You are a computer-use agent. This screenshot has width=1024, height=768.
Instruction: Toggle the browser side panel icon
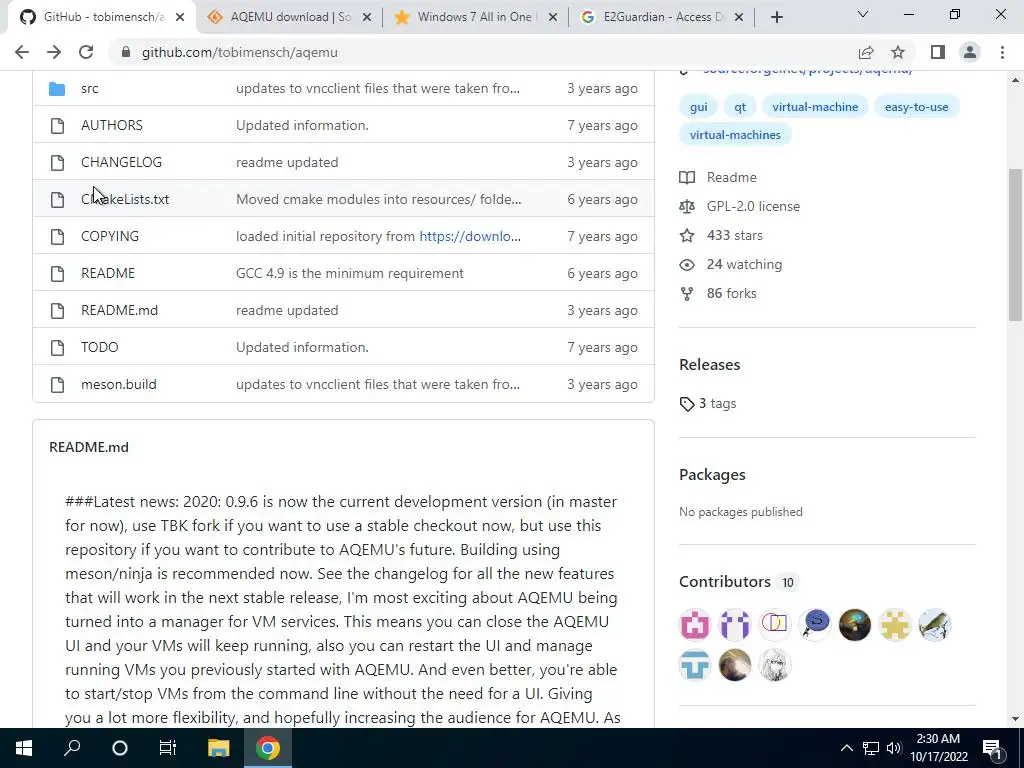(938, 52)
